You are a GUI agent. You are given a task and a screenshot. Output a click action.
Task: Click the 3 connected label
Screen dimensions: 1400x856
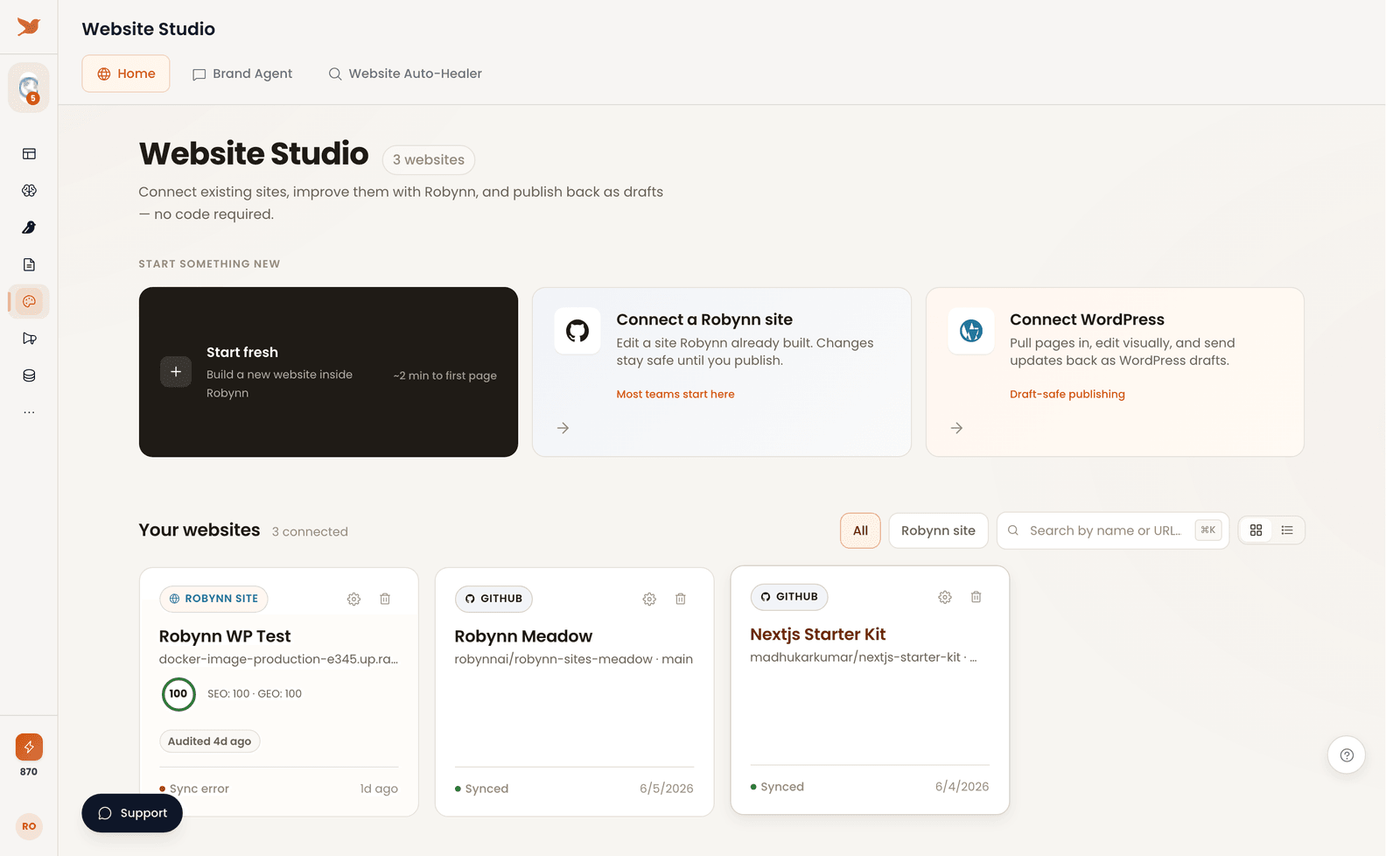pyautogui.click(x=310, y=532)
